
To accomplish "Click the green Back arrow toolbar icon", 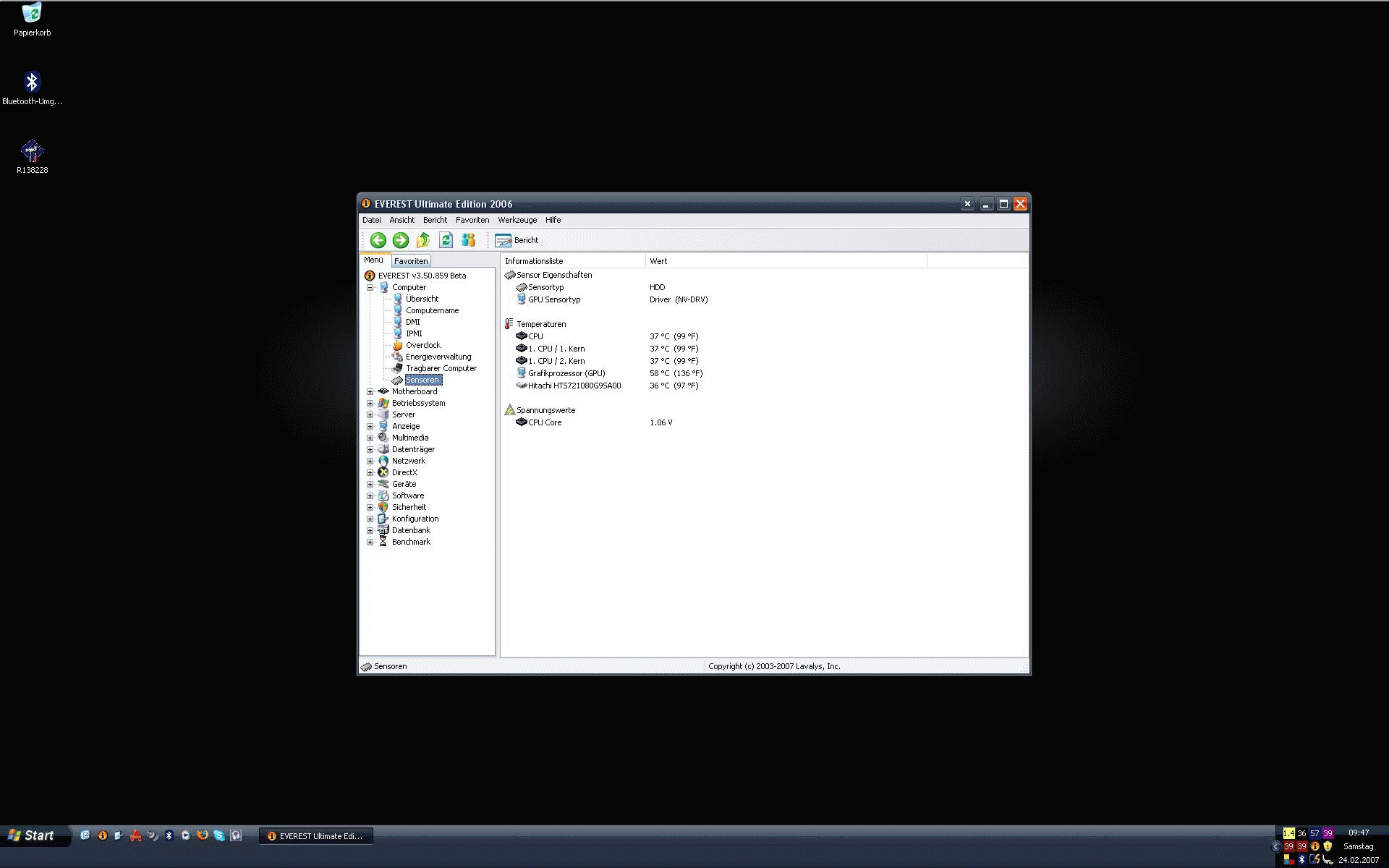I will pyautogui.click(x=378, y=240).
